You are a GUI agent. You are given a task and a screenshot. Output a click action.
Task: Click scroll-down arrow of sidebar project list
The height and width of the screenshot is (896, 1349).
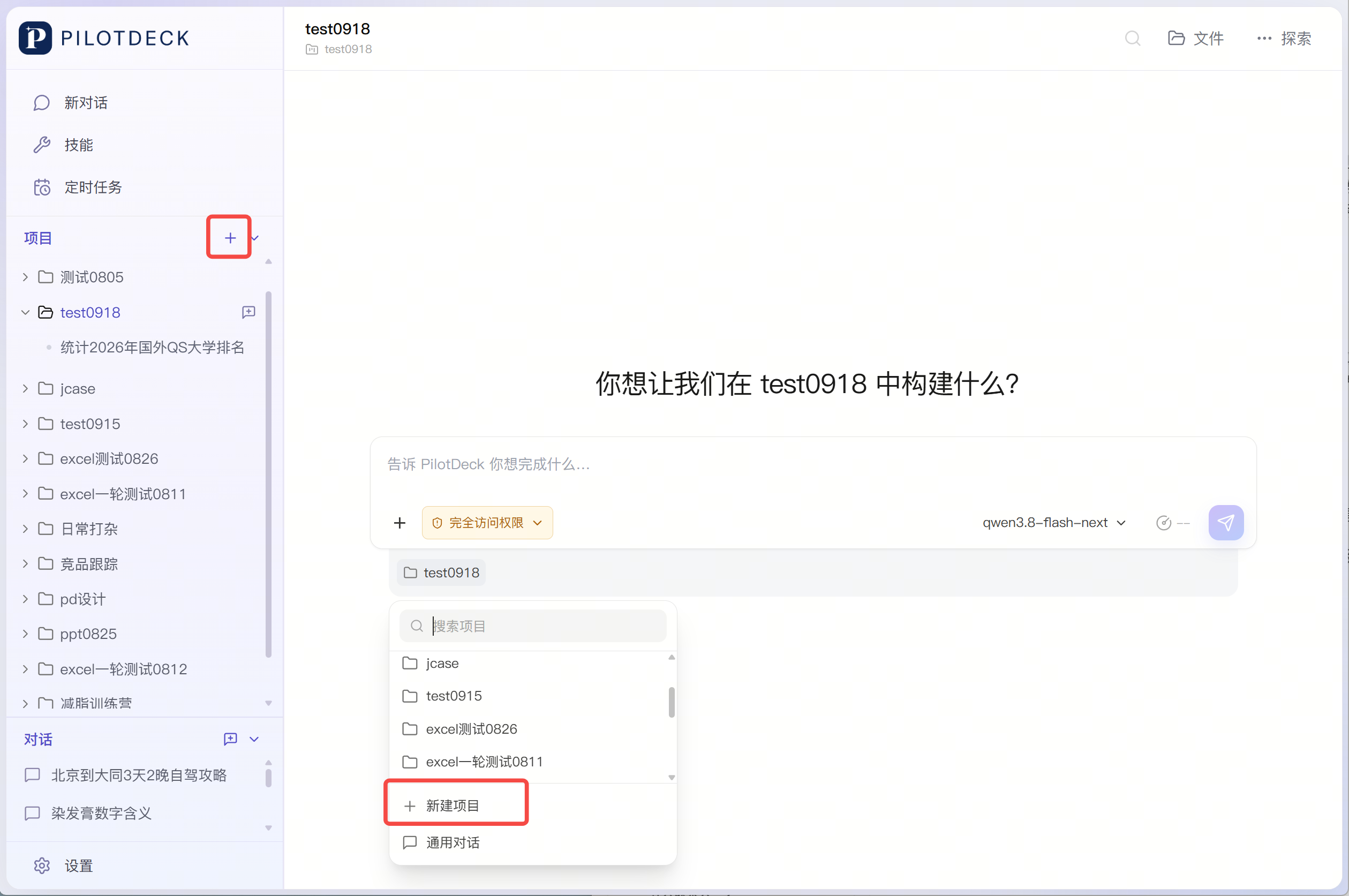point(268,703)
